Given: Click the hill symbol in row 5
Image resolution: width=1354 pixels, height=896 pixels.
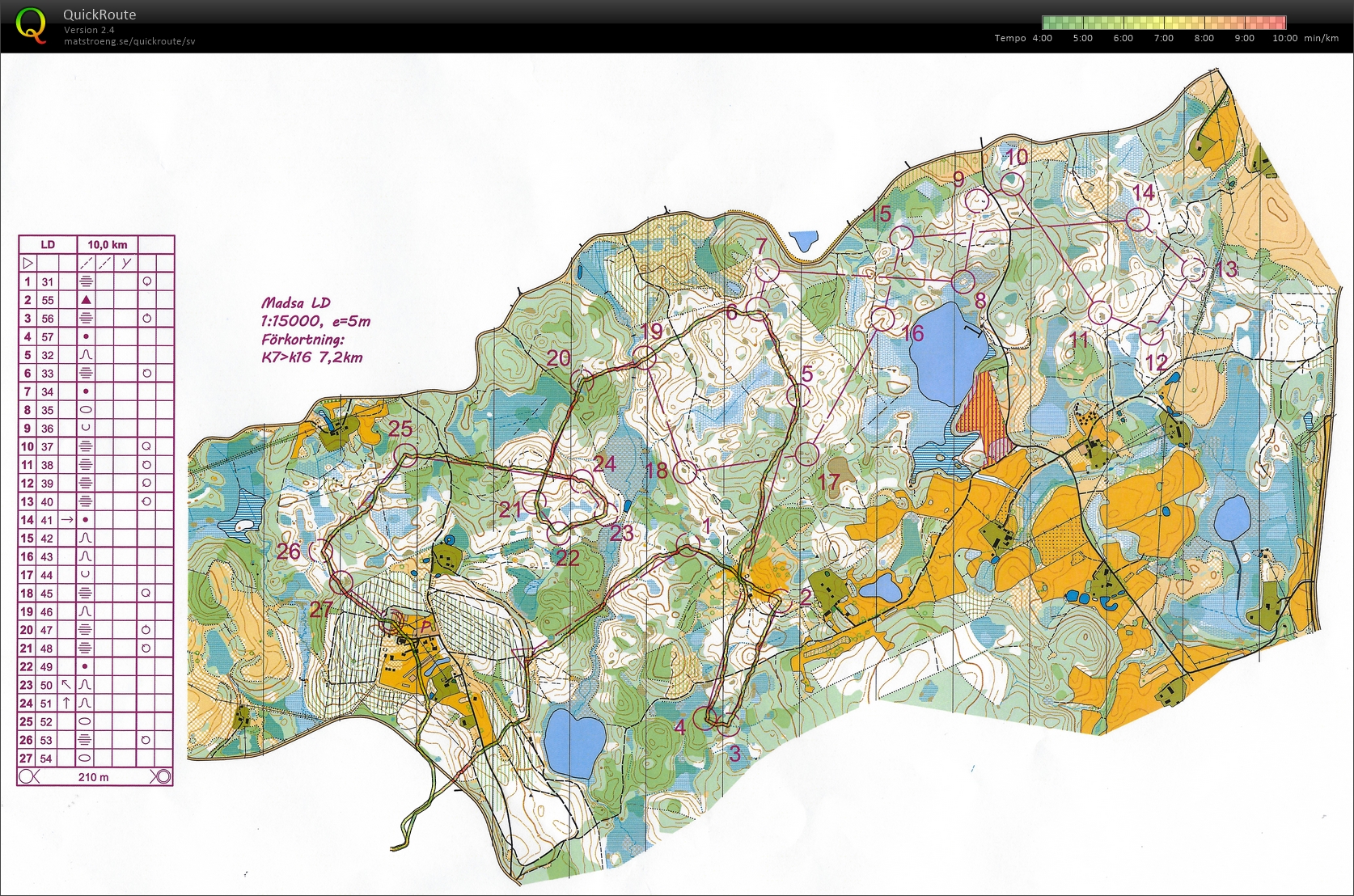Looking at the screenshot, I should click(x=86, y=355).
